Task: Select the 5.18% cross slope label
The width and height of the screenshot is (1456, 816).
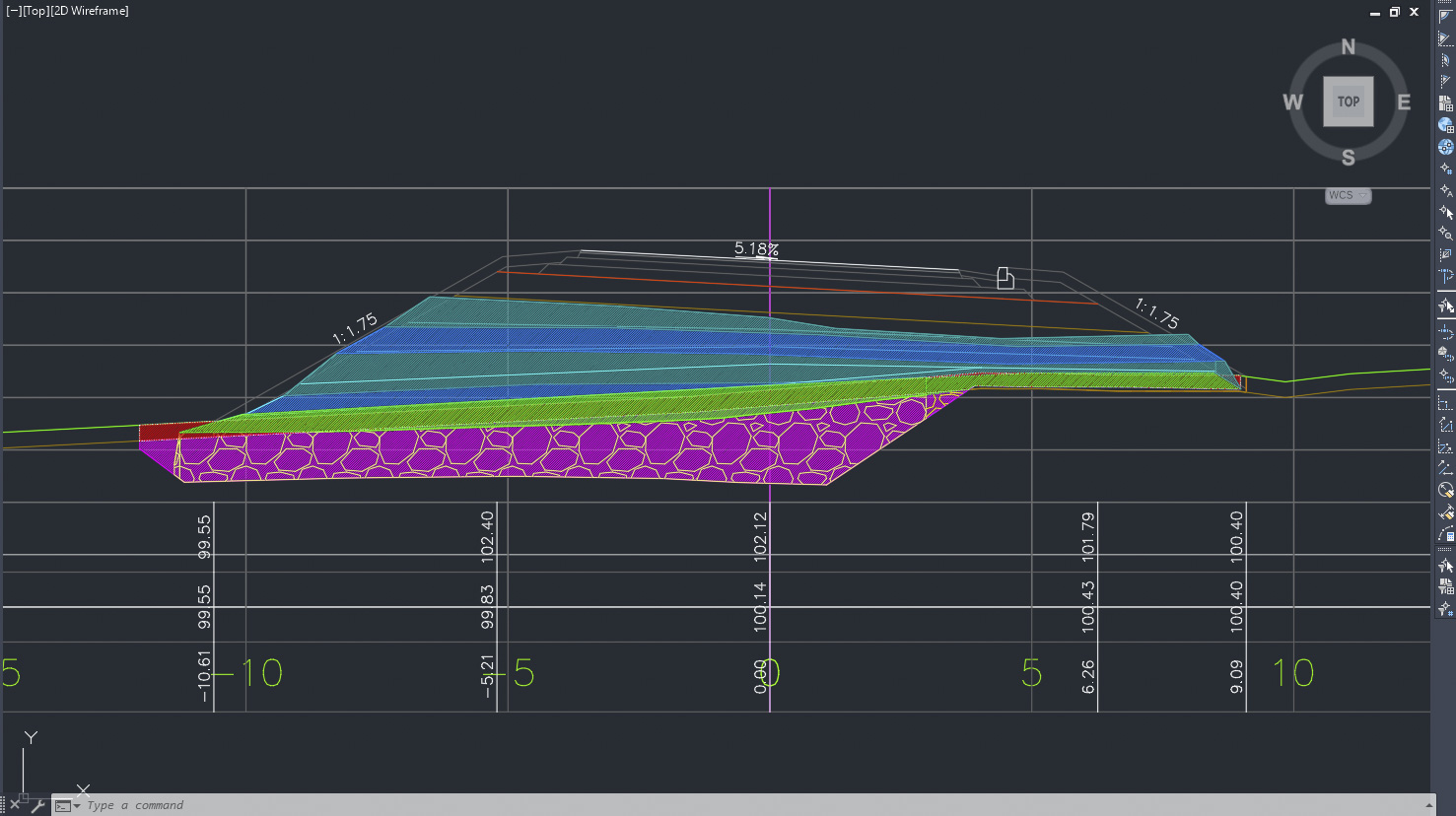Action: 756,249
